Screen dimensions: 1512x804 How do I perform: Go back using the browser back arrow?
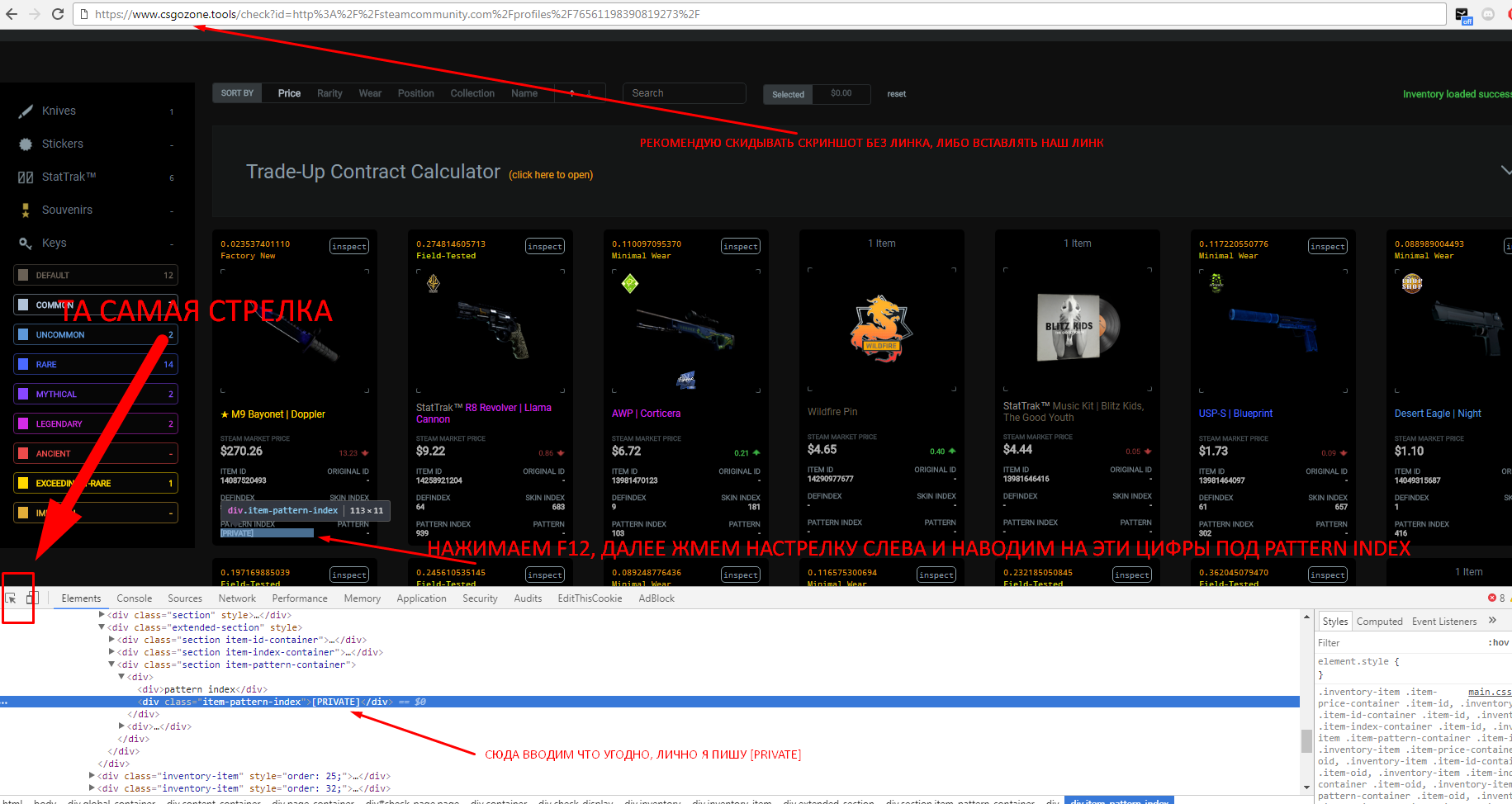point(12,14)
